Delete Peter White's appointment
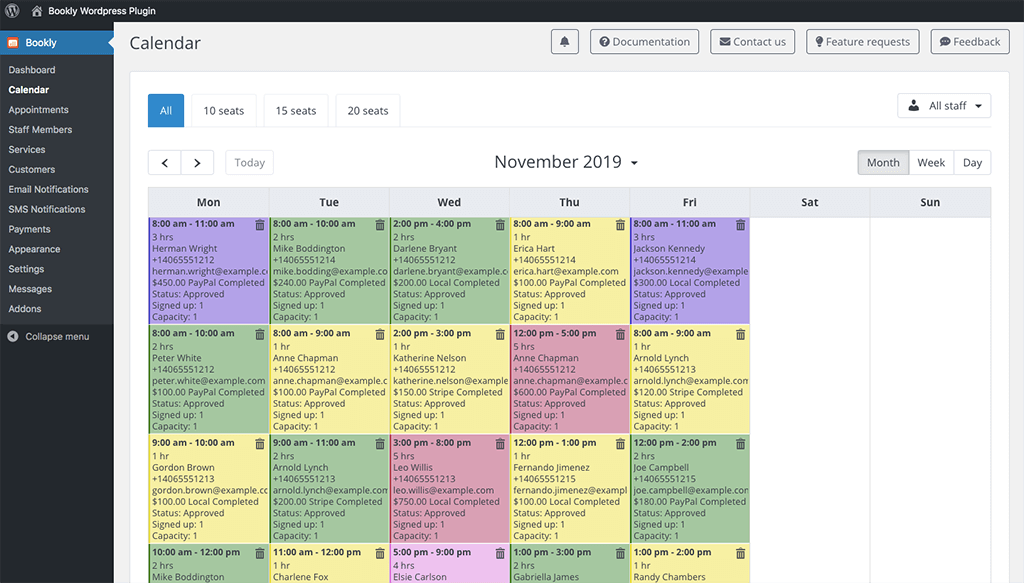The width and height of the screenshot is (1024, 583). coord(259,334)
